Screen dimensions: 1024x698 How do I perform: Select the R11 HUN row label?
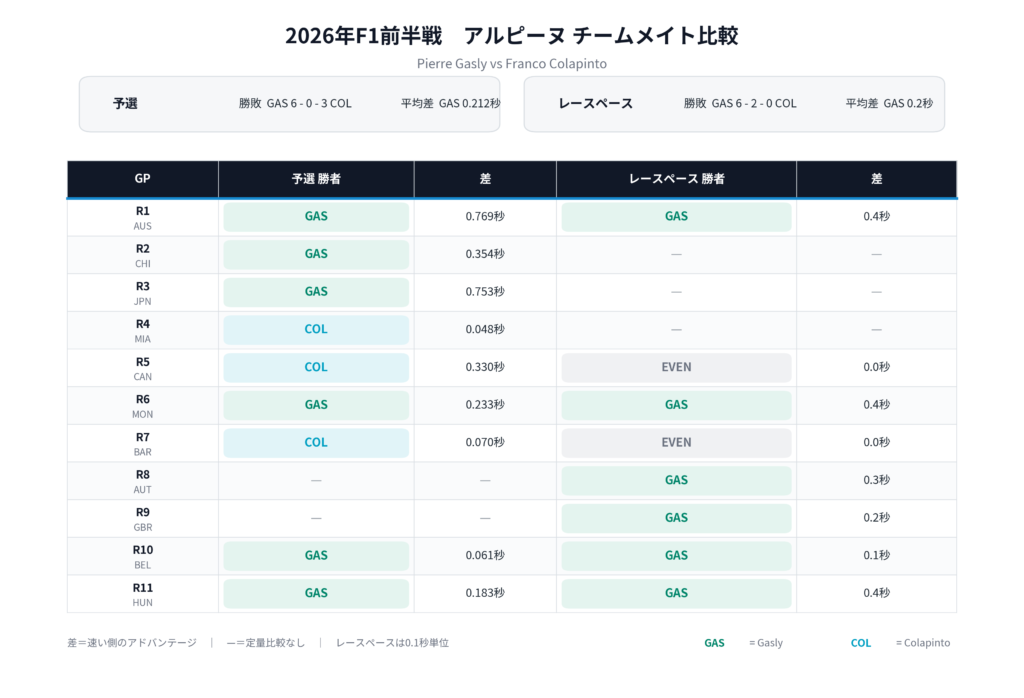pyautogui.click(x=142, y=595)
